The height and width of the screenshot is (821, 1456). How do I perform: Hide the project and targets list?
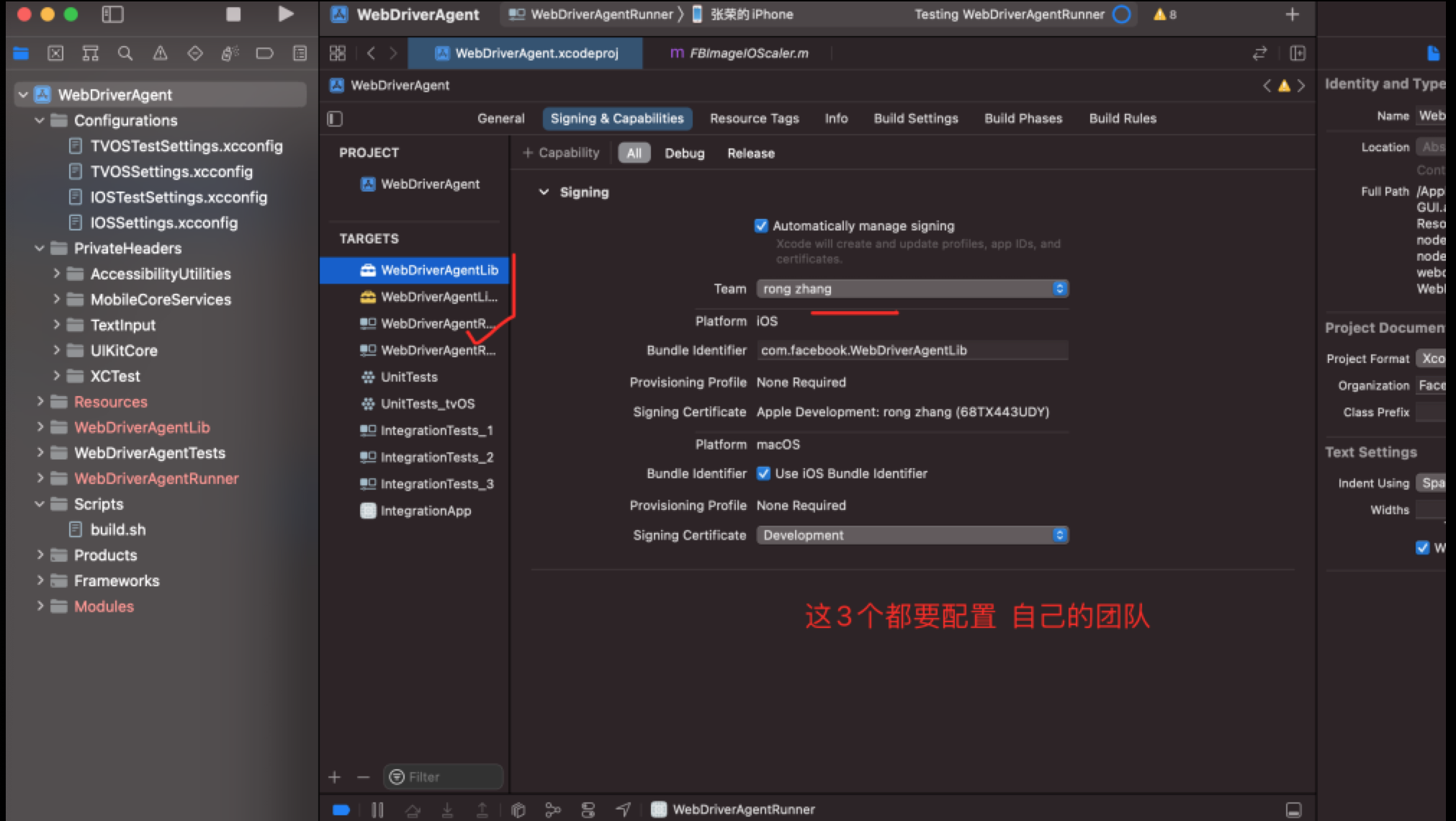pos(335,119)
